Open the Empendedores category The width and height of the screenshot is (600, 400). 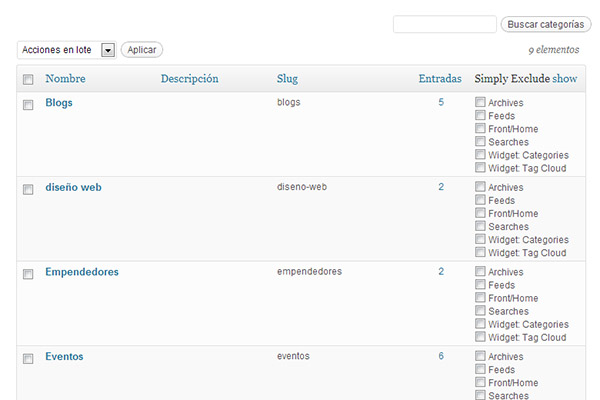tap(82, 272)
